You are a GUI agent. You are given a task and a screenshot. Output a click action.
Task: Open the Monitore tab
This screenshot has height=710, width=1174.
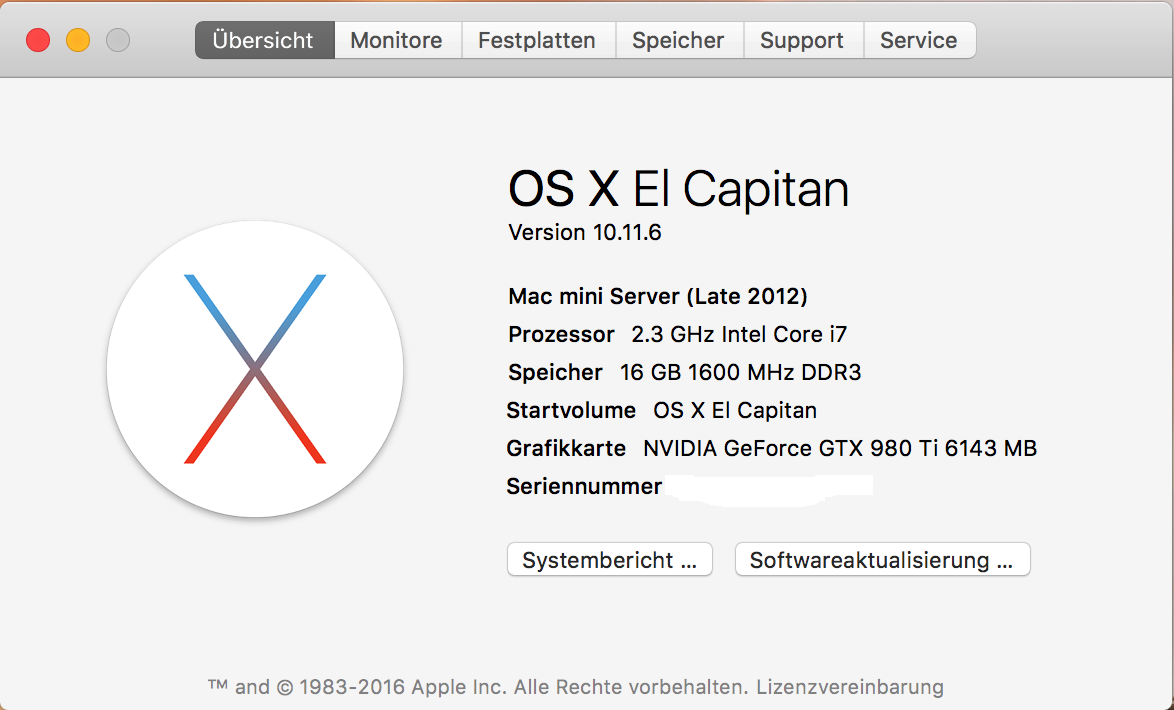[x=397, y=41]
